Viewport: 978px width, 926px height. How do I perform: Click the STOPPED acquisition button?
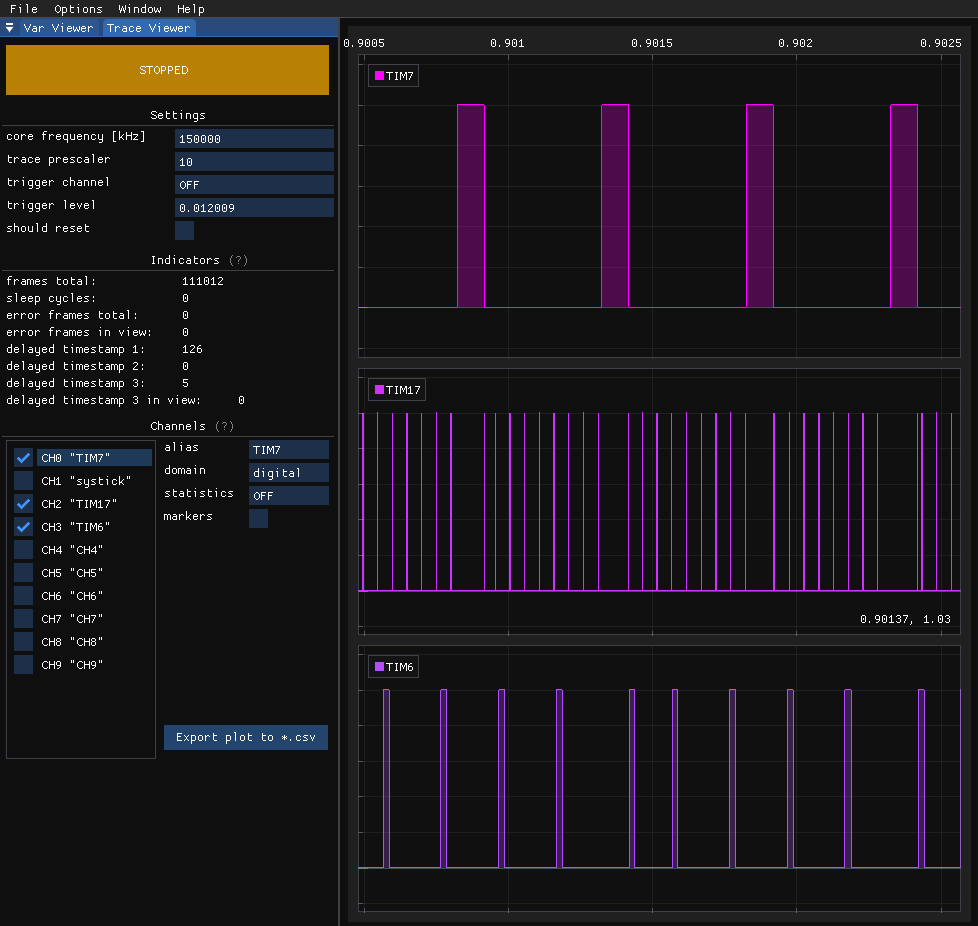point(167,70)
